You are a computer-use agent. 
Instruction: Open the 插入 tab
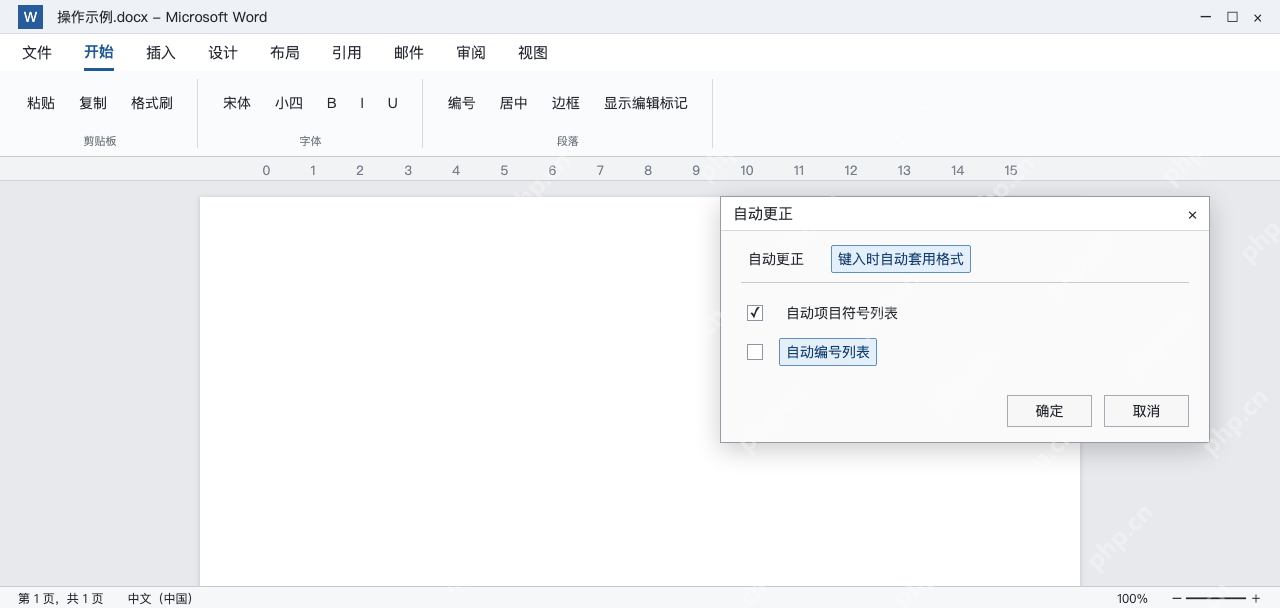point(161,53)
